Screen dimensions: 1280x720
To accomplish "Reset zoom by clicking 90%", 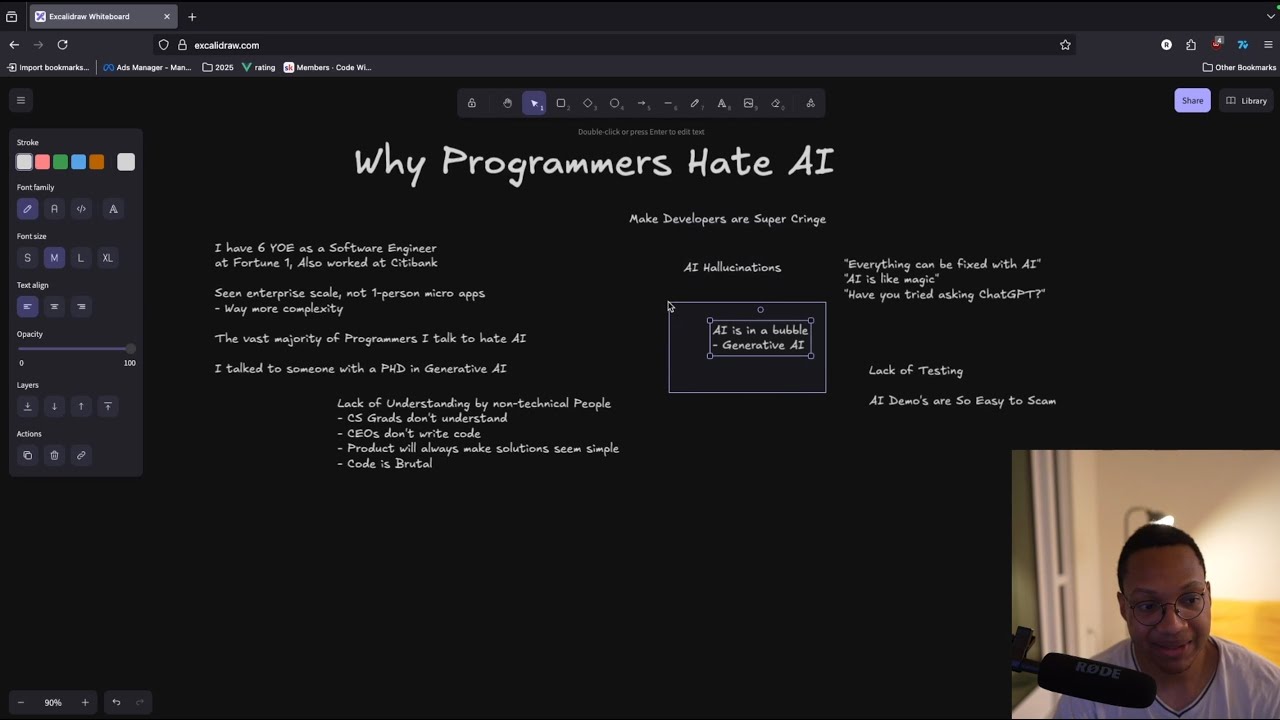I will 52,702.
